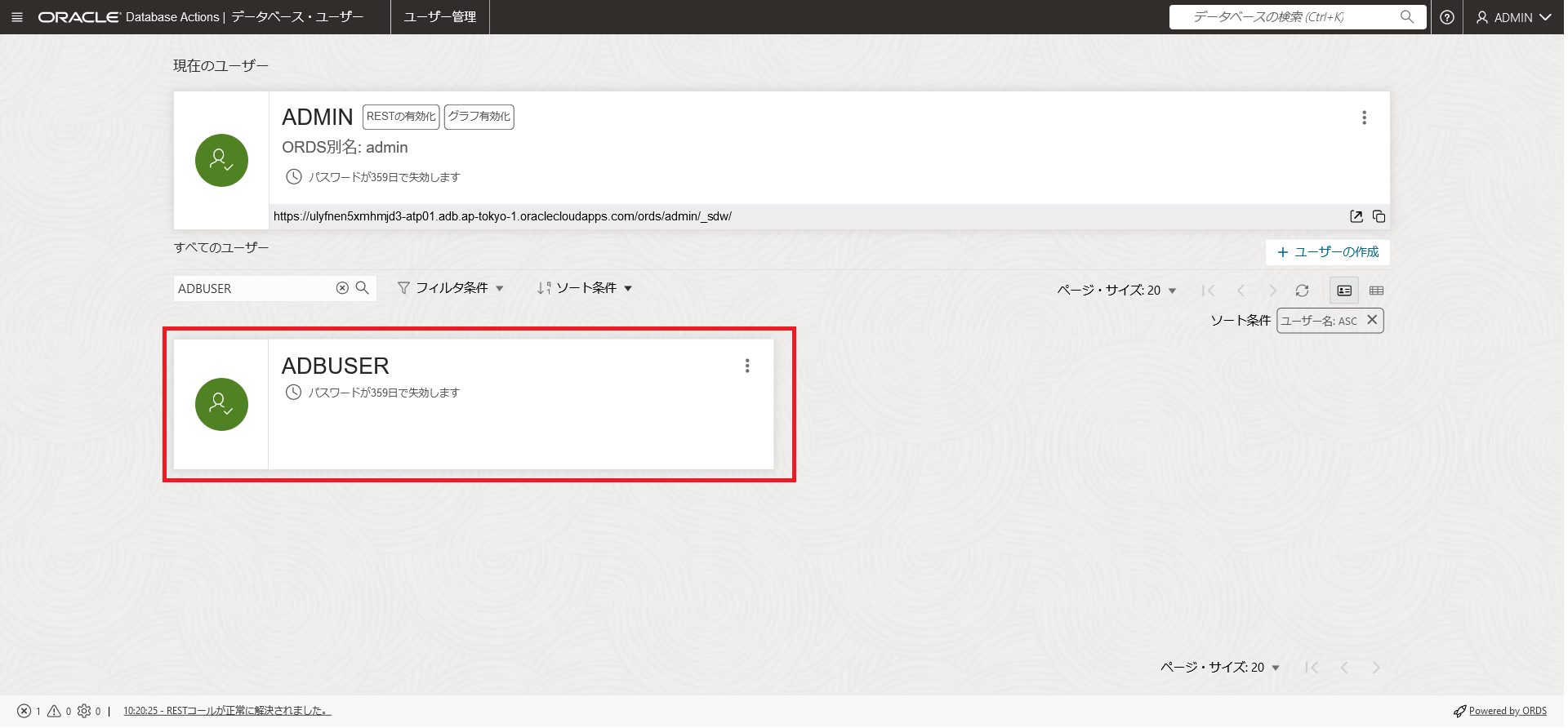
Task: Click the ADMIN ORDS URL text
Action: (x=502, y=216)
